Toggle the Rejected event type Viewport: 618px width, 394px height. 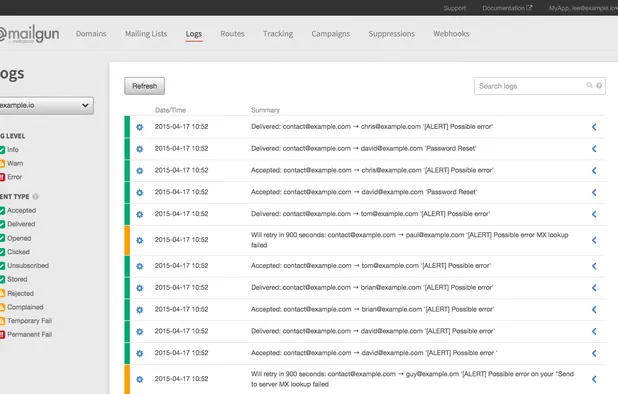tap(2, 294)
